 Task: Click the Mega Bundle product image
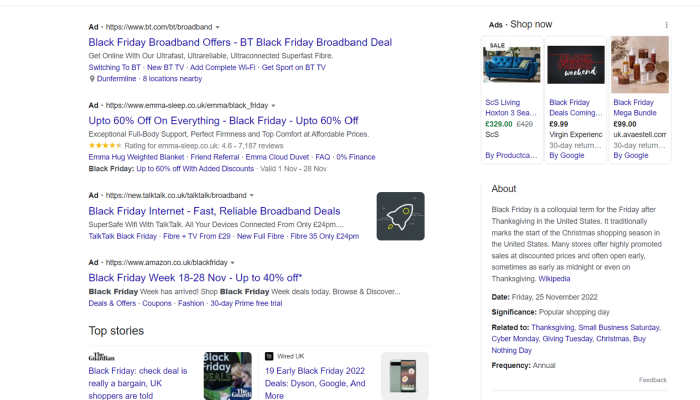click(x=640, y=65)
